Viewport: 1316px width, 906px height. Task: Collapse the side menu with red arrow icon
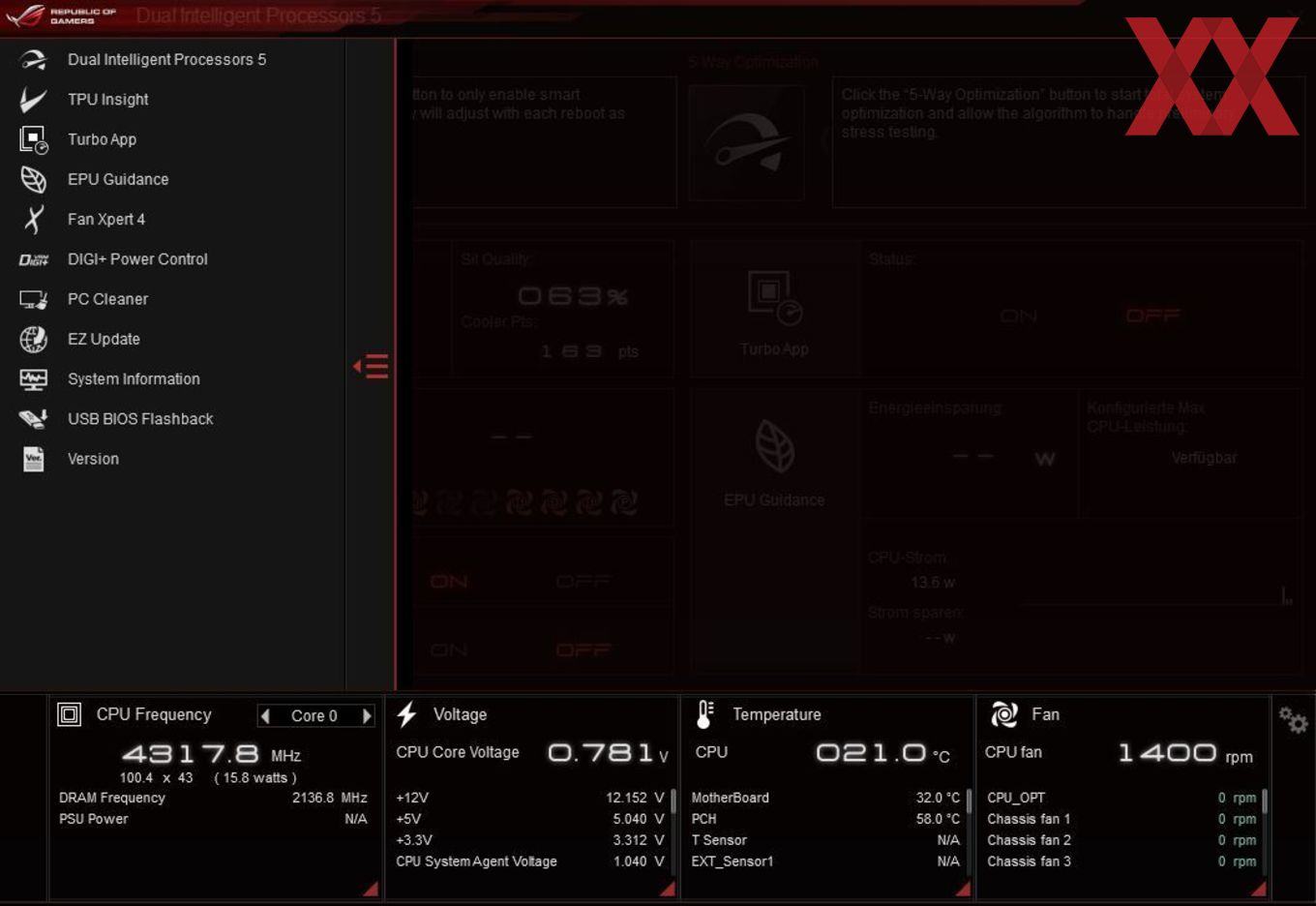click(x=371, y=366)
